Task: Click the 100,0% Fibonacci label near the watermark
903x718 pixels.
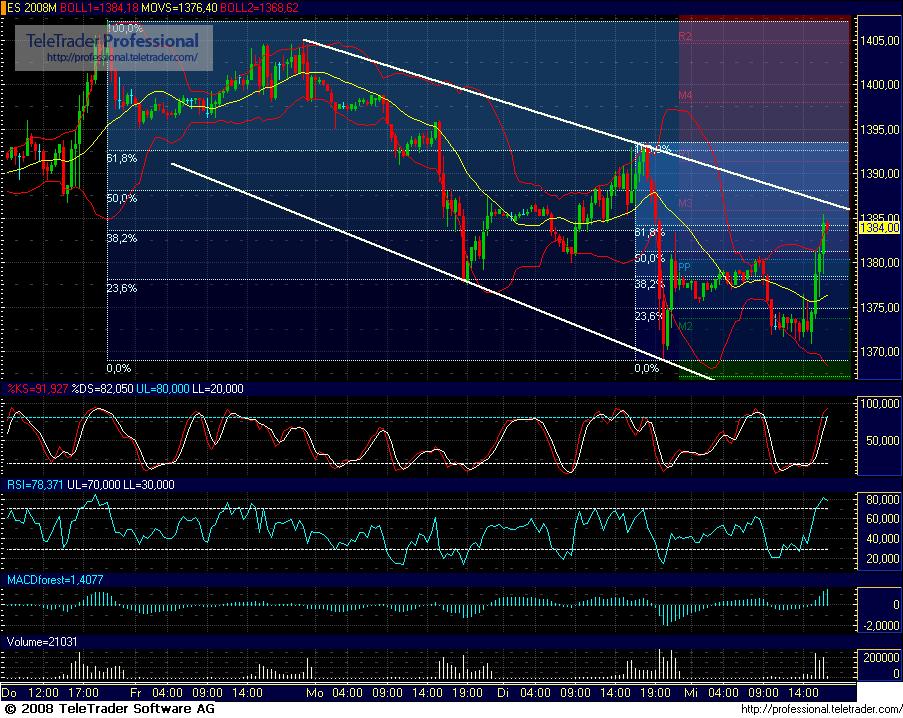Action: tap(124, 28)
